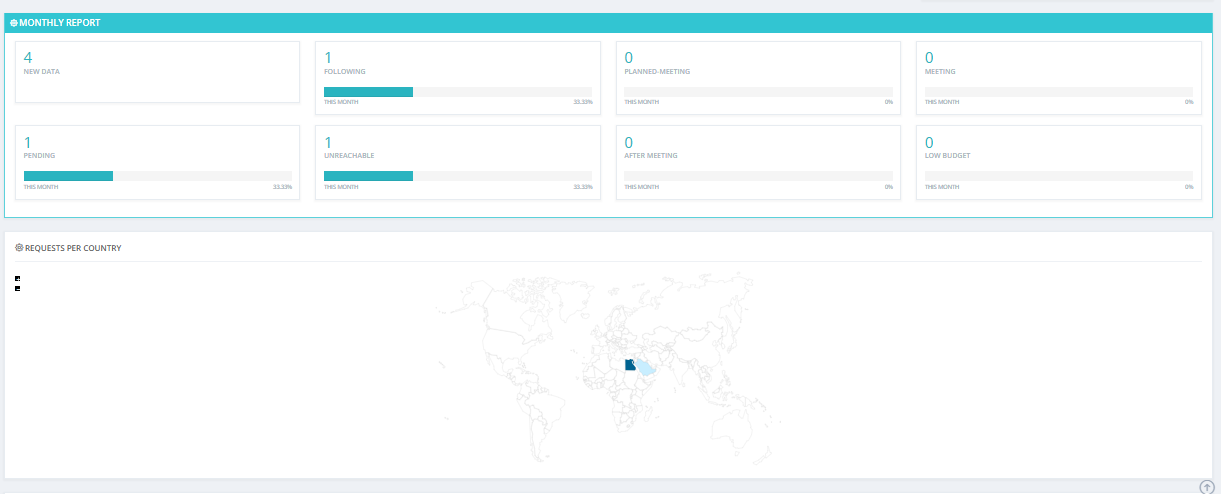Open the New Data card showing 4

coord(157,72)
